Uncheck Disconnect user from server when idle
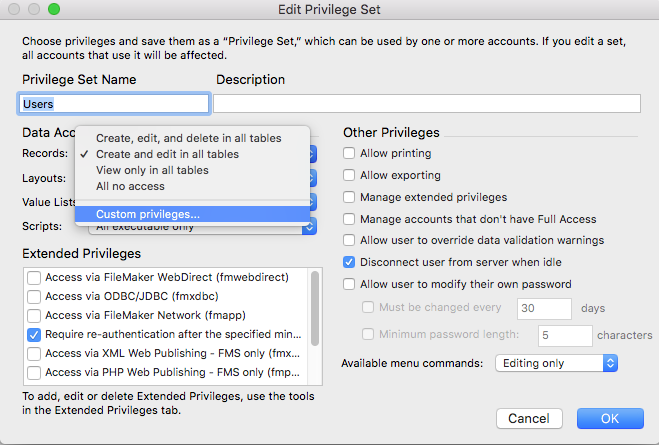 (349, 263)
